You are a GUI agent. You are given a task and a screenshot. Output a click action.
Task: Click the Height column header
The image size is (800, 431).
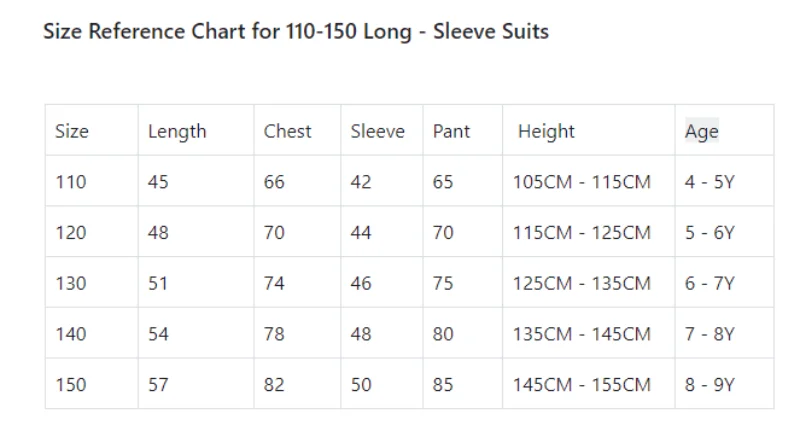coord(546,131)
